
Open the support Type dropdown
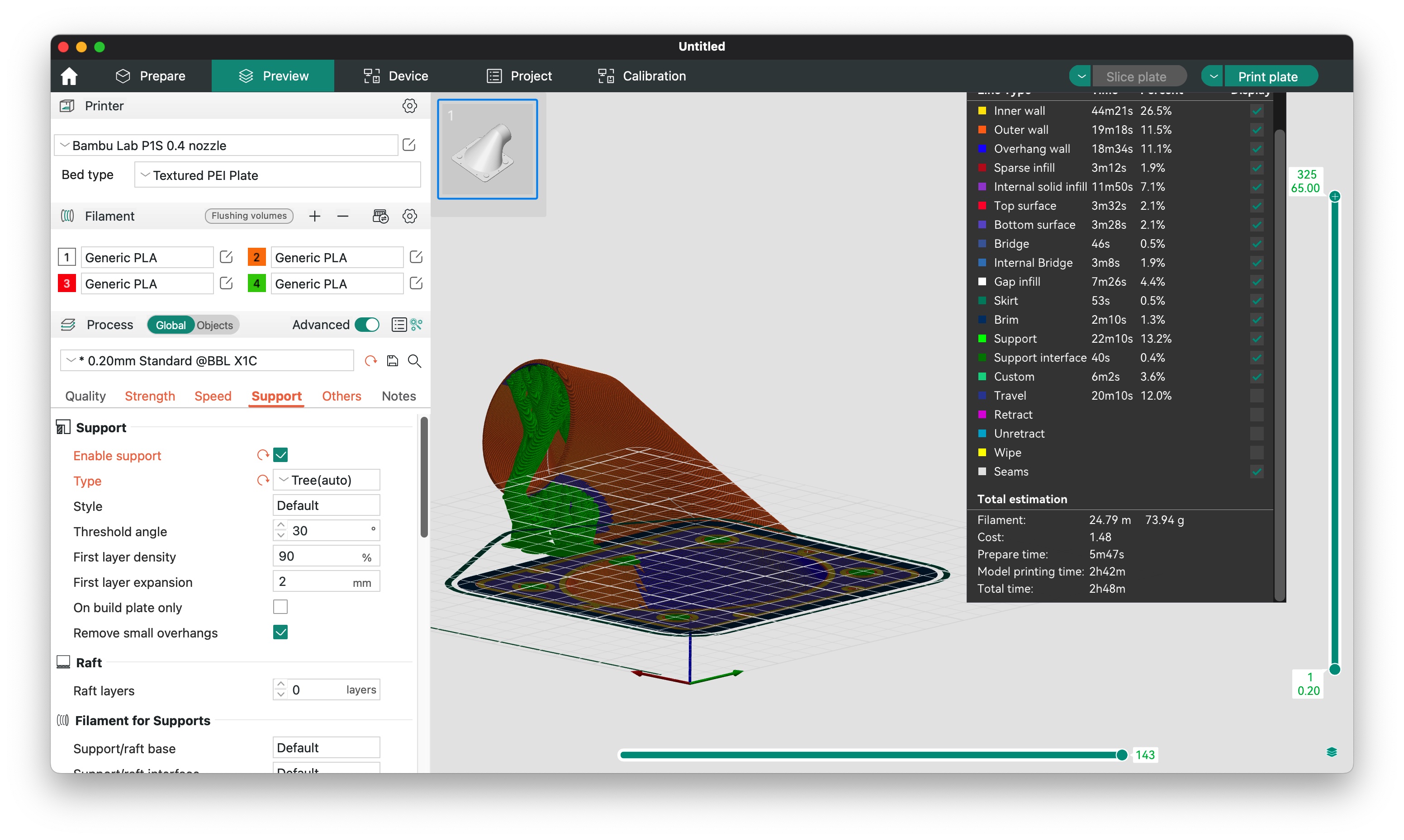click(x=326, y=480)
